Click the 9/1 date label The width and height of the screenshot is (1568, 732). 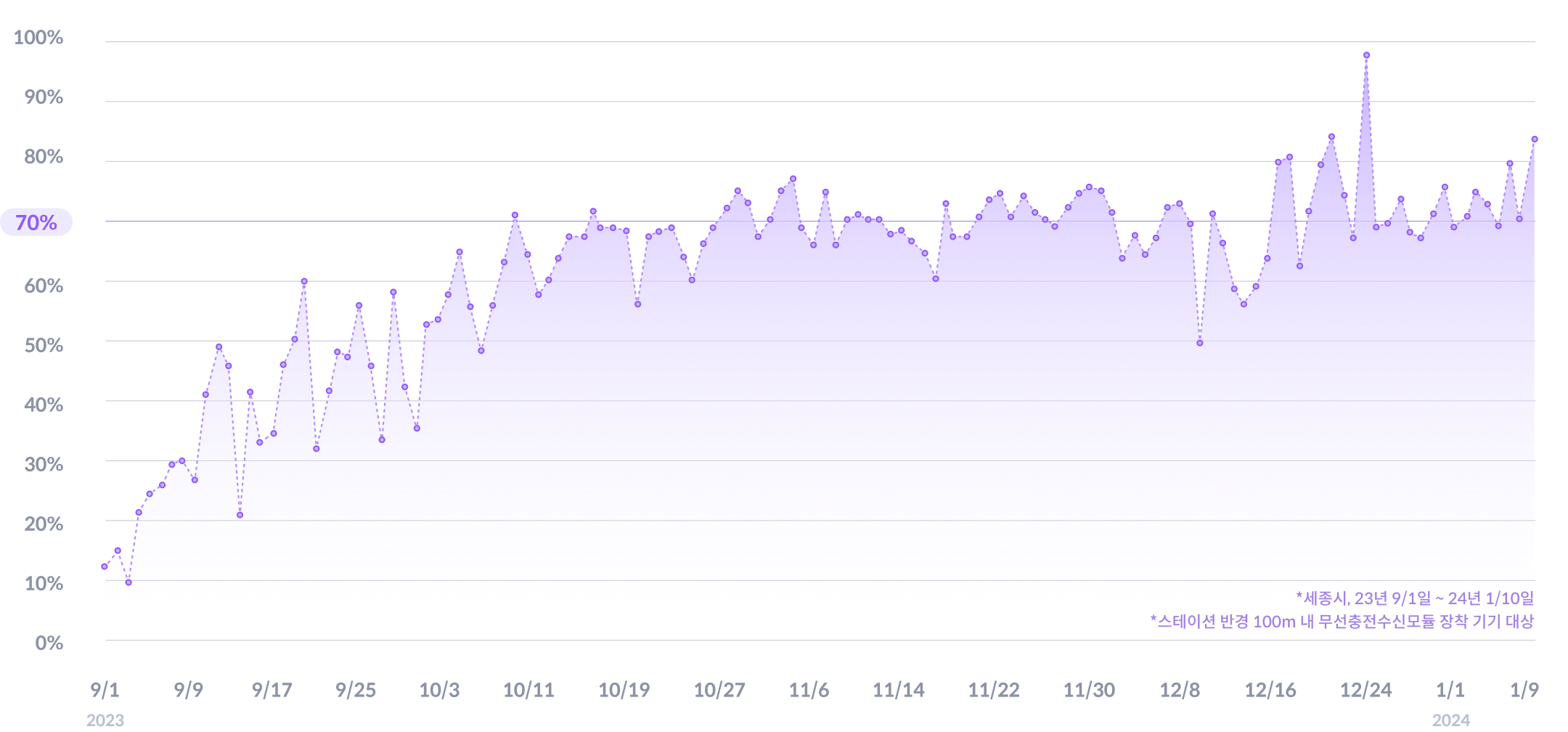(x=105, y=690)
